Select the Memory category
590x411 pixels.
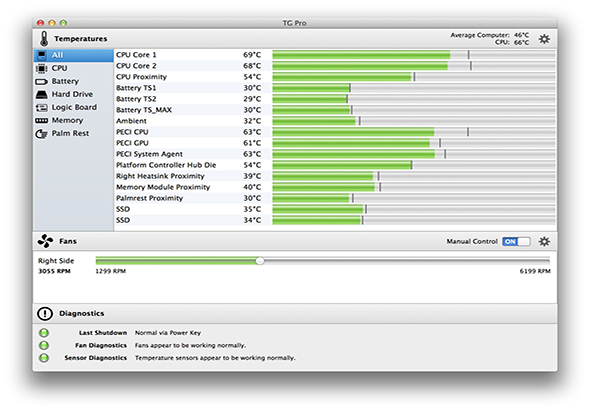74,120
